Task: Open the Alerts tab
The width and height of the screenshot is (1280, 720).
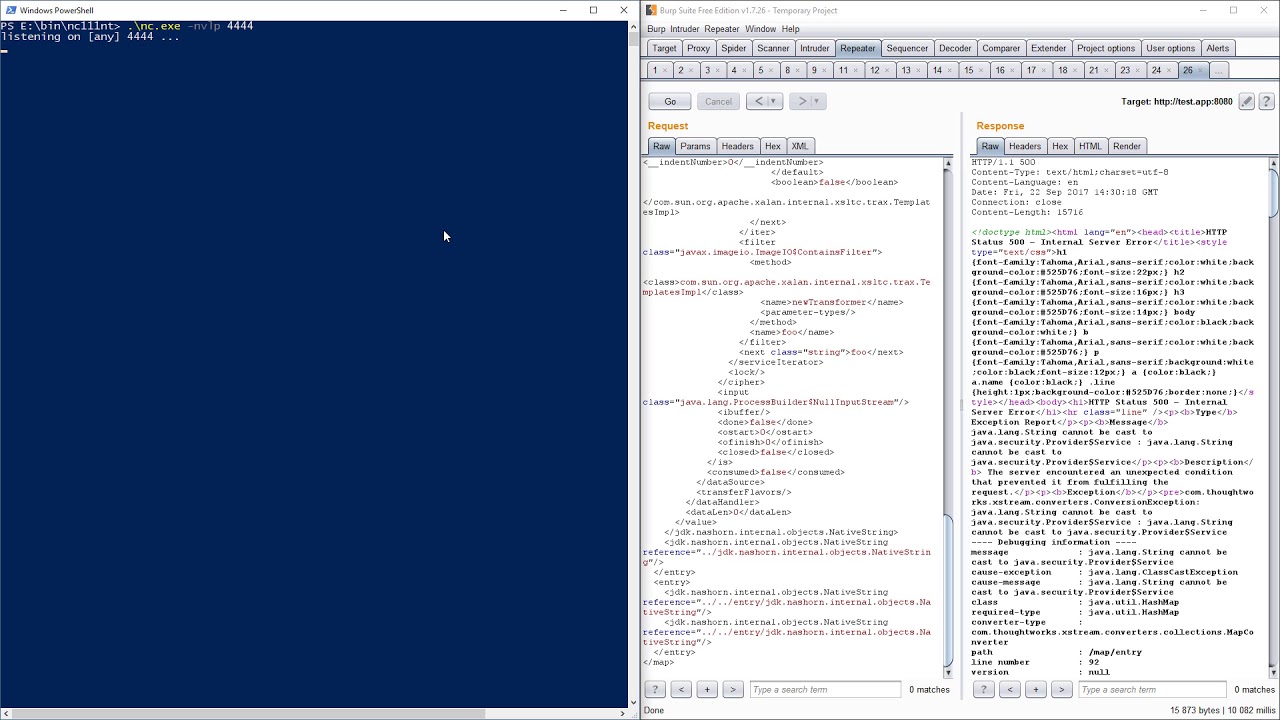Action: [x=1217, y=48]
